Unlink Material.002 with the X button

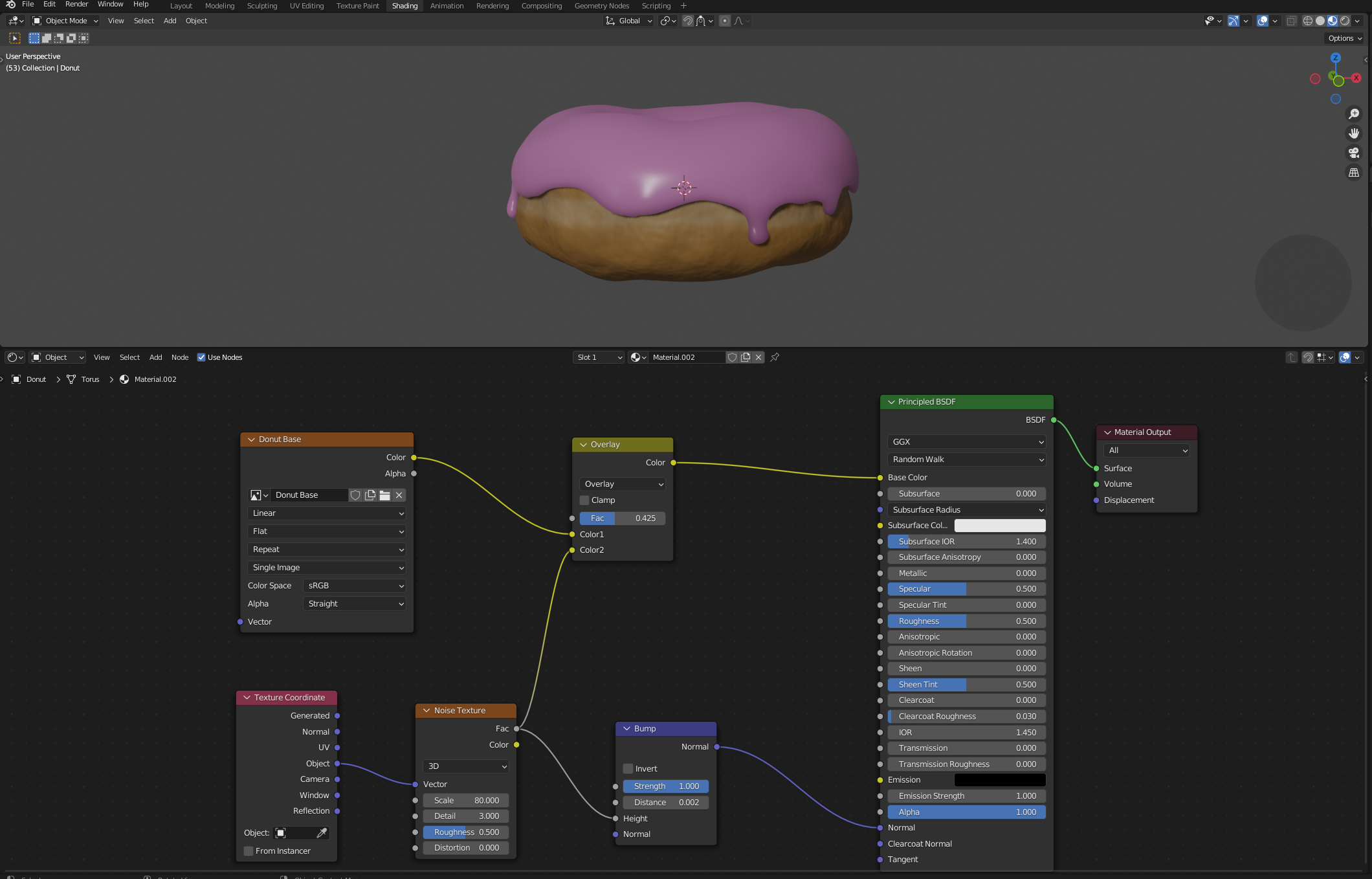point(758,357)
